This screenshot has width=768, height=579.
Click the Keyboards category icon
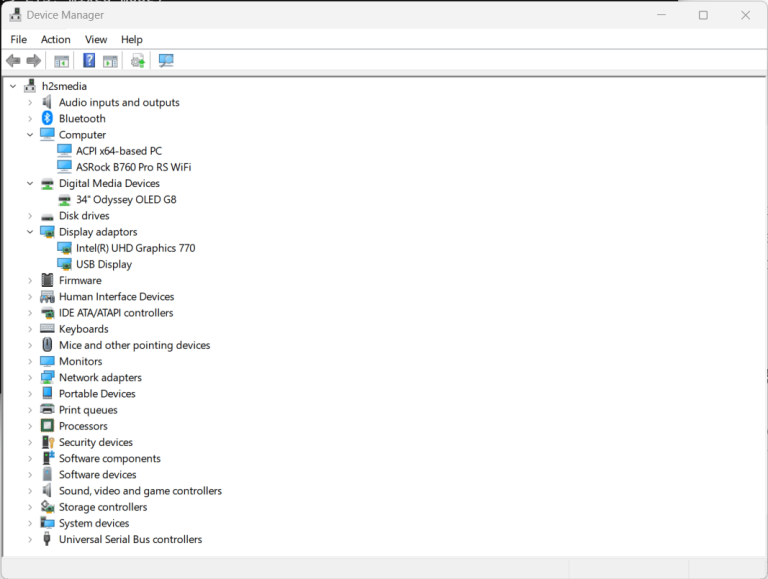tap(47, 329)
